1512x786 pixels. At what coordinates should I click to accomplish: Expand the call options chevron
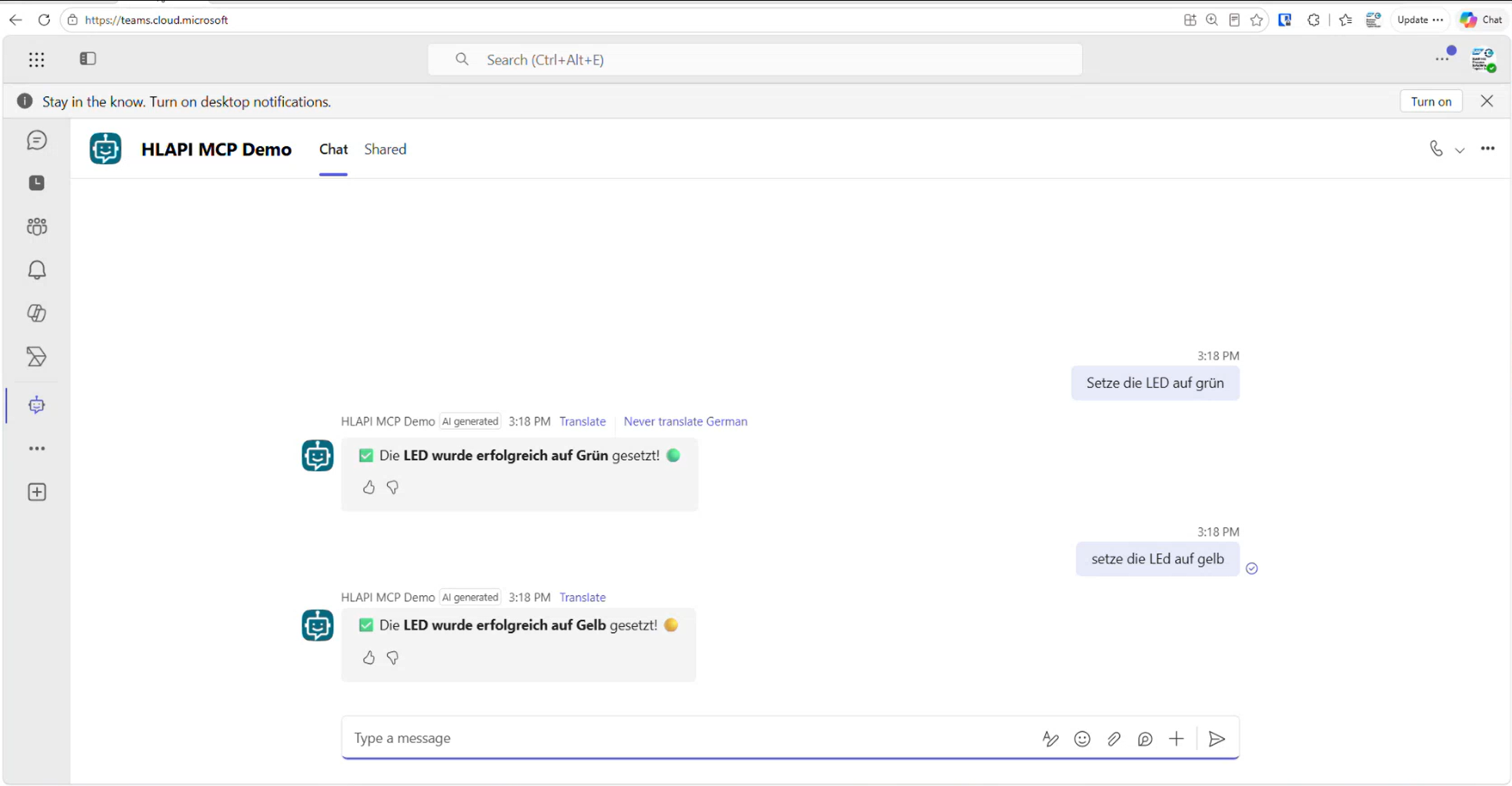1460,150
